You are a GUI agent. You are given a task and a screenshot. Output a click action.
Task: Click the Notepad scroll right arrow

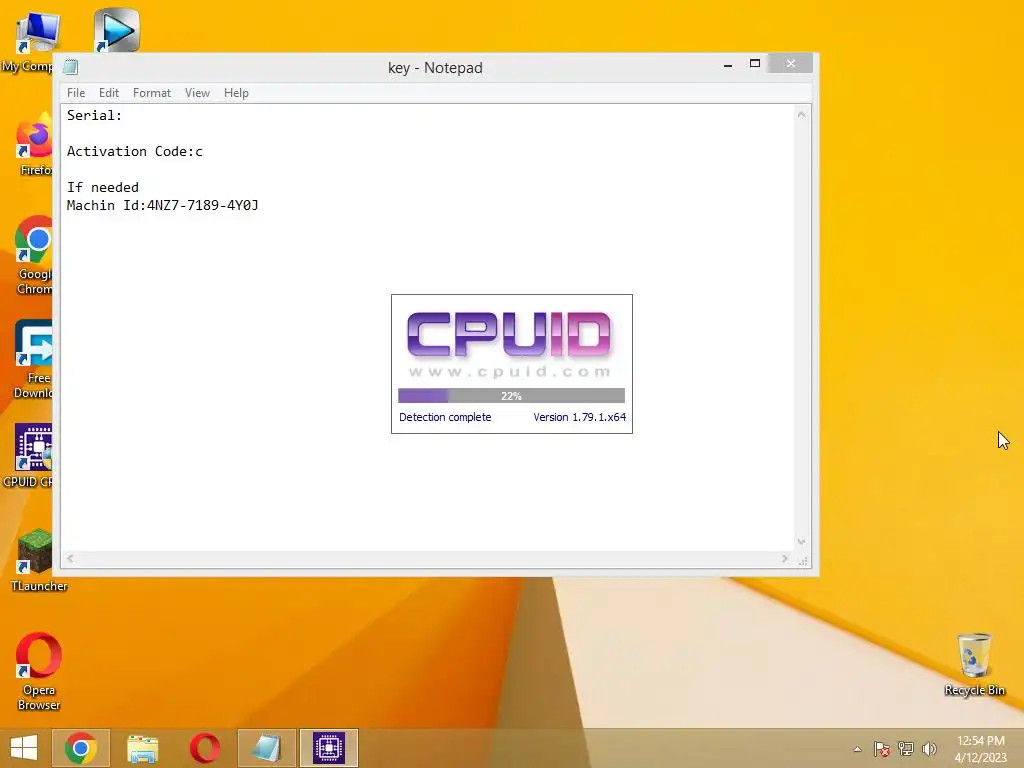pos(784,558)
